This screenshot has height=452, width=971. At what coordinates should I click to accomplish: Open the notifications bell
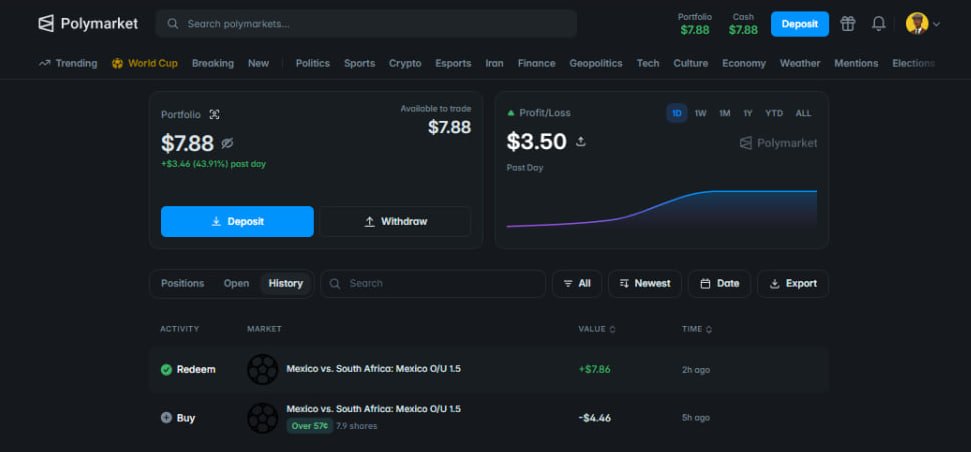(x=878, y=24)
